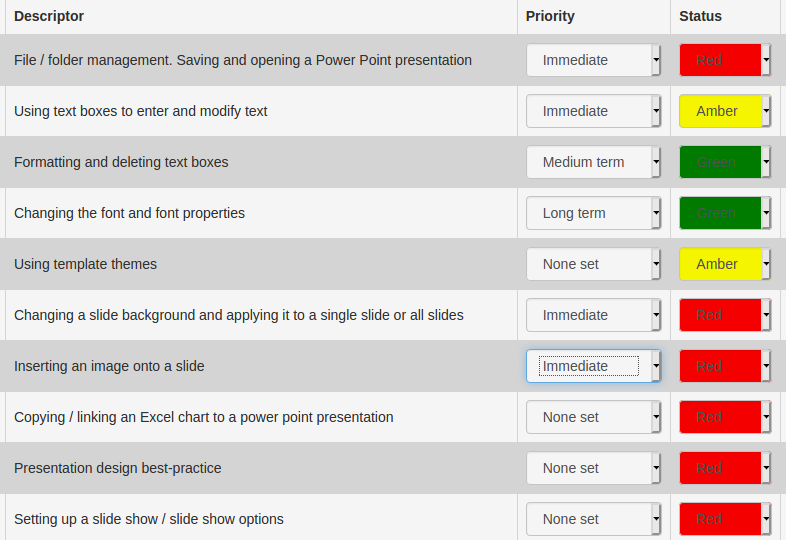Open Red status for Inserting an image row

[725, 366]
